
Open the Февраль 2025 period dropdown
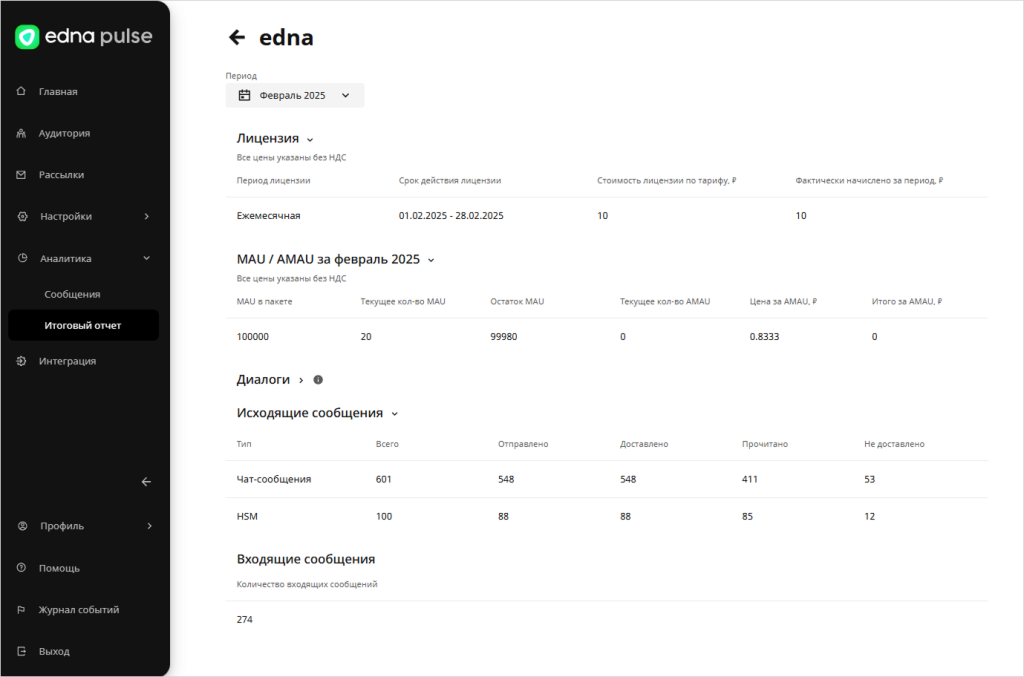(295, 95)
